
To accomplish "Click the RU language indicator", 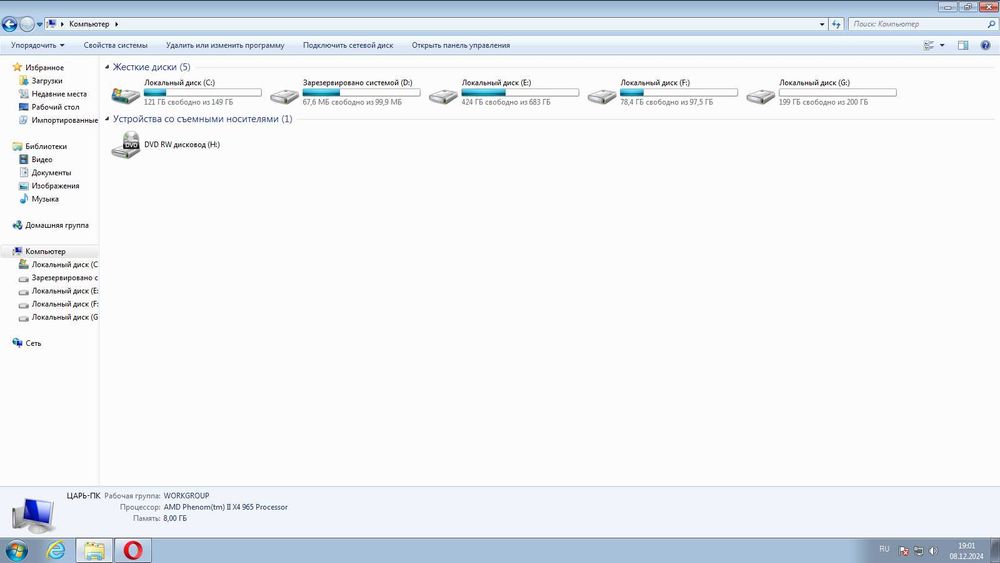I will [884, 549].
